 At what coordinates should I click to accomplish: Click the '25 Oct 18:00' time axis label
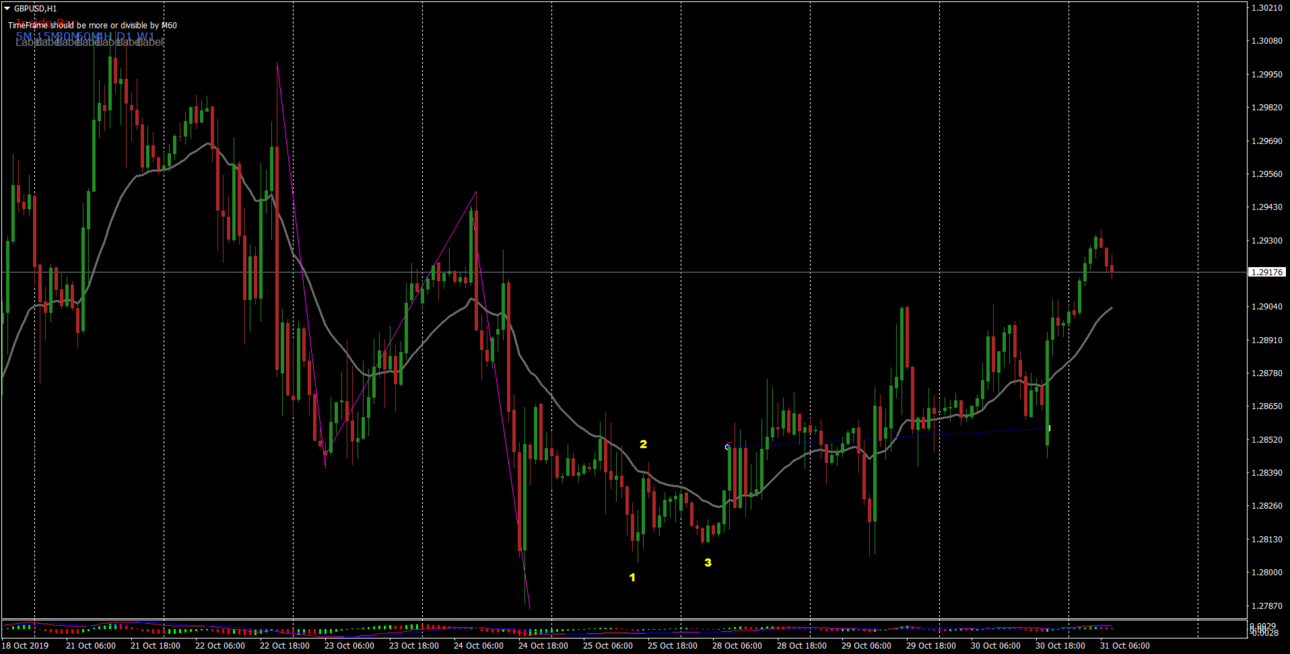(x=672, y=646)
